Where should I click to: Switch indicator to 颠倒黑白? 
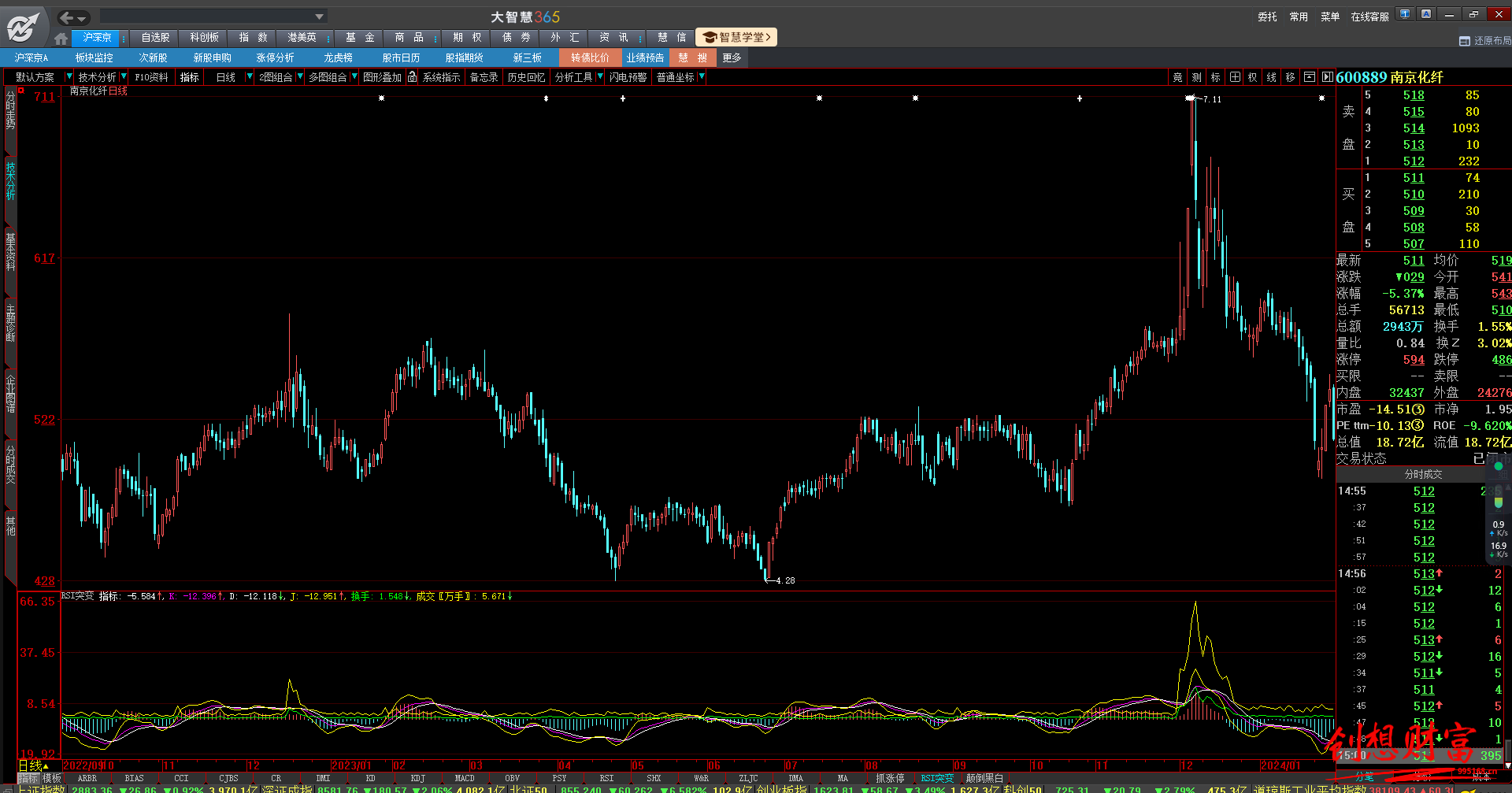tap(984, 778)
